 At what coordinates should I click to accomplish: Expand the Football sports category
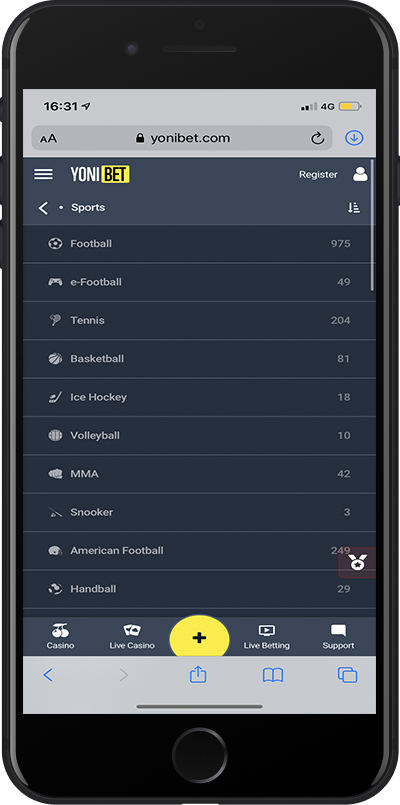click(199, 244)
